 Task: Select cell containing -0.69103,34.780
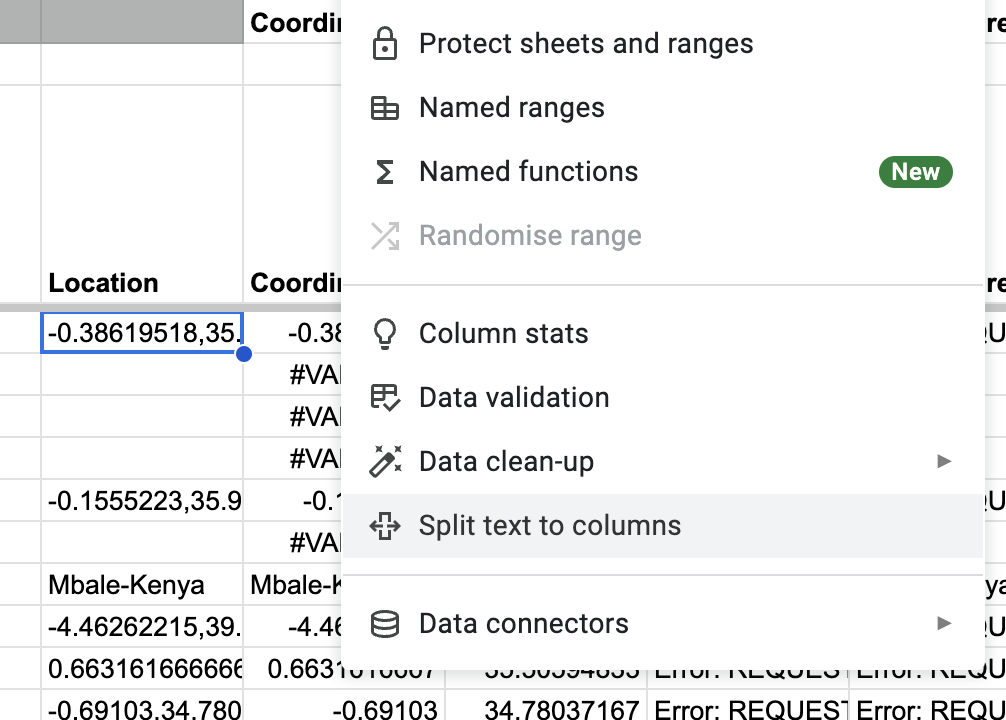[x=142, y=705]
